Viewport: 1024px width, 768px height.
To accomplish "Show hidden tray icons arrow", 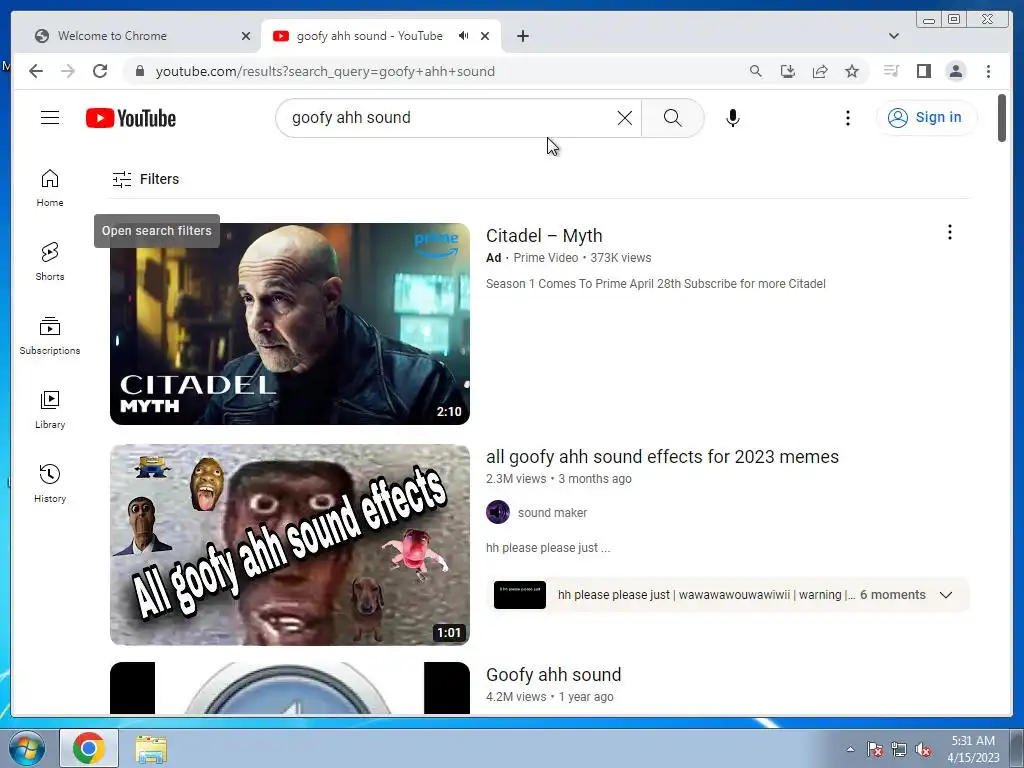I will (850, 749).
